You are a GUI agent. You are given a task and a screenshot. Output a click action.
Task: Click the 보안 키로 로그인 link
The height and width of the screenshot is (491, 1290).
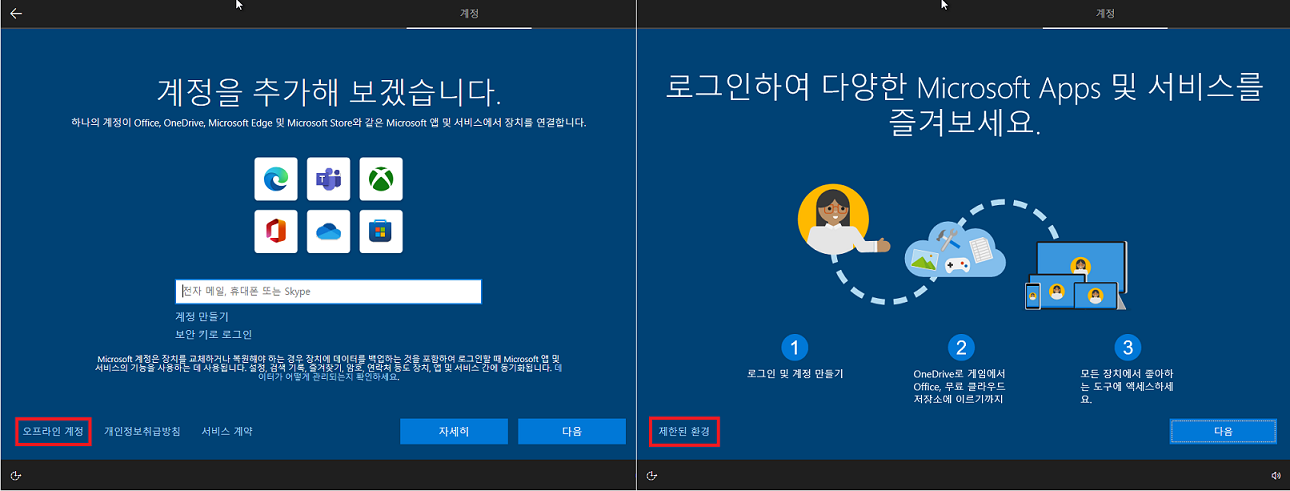pyautogui.click(x=214, y=334)
